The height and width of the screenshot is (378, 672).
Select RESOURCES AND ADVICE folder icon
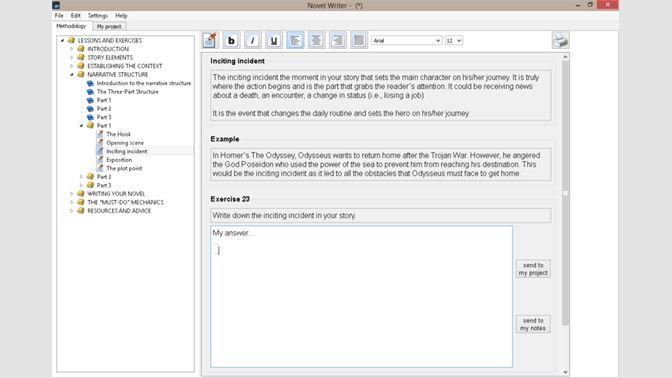(x=81, y=211)
